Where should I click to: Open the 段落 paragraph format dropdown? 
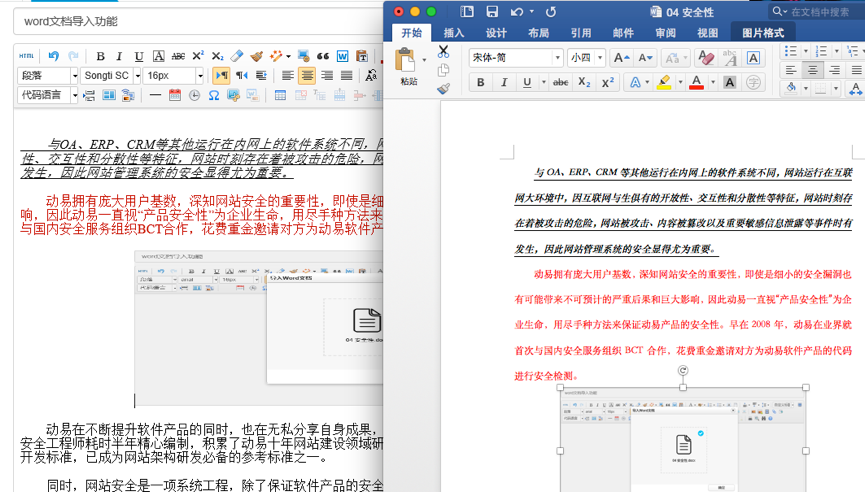pyautogui.click(x=47, y=75)
